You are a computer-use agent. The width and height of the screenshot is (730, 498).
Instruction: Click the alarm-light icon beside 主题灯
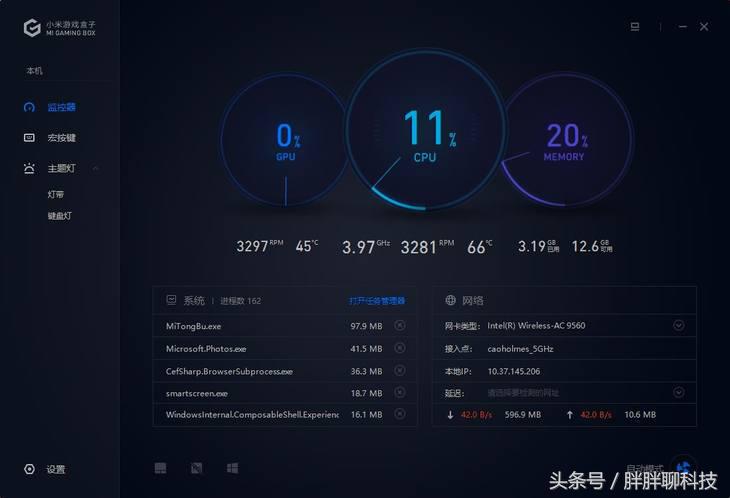[29, 168]
